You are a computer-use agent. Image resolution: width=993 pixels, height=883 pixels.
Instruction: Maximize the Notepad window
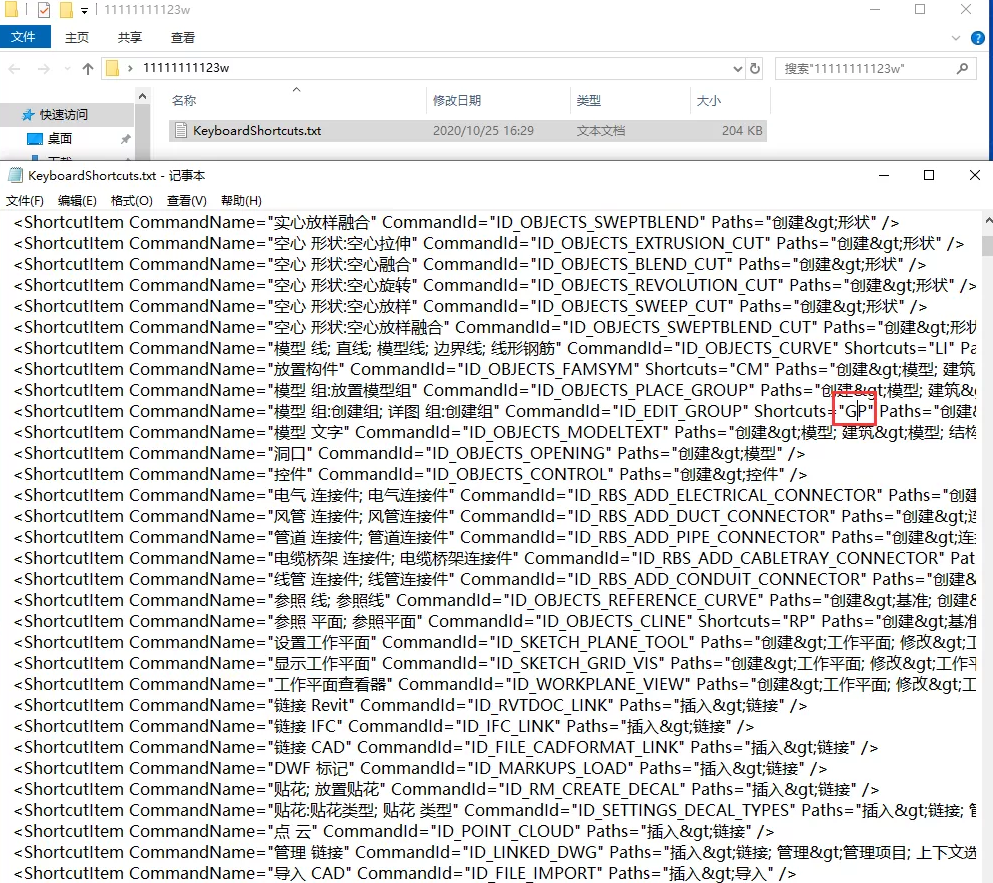[929, 175]
